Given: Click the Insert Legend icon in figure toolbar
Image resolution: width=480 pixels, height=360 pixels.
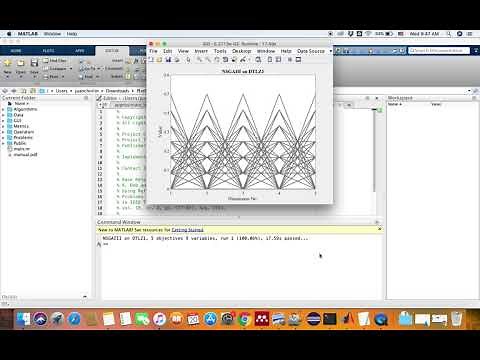Looking at the screenshot, I should [278, 60].
